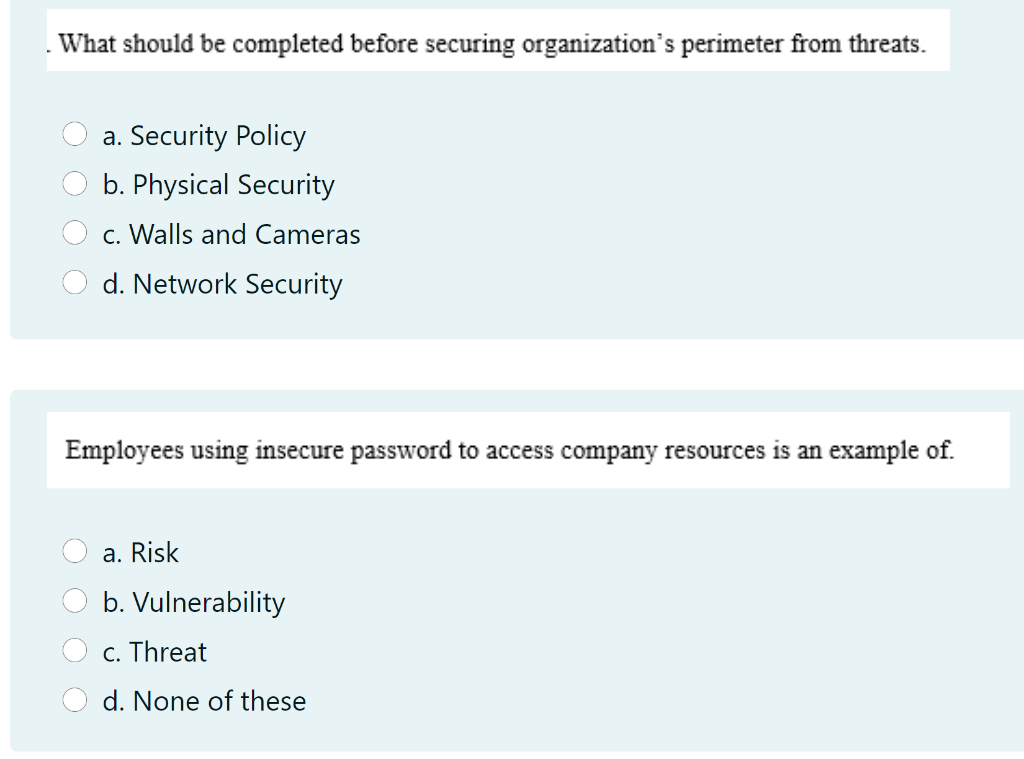Select the None of these radio button
This screenshot has height=759, width=1024.
pos(74,700)
